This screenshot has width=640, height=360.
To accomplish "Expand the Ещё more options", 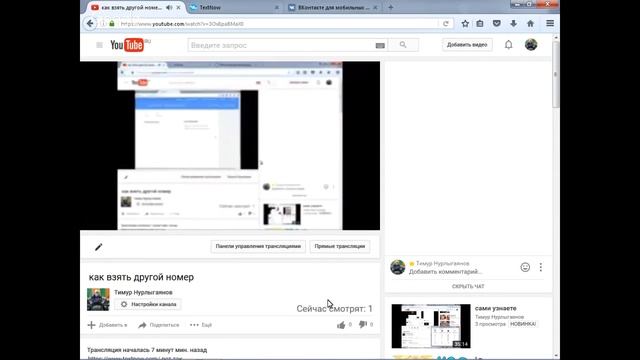I will coord(201,325).
